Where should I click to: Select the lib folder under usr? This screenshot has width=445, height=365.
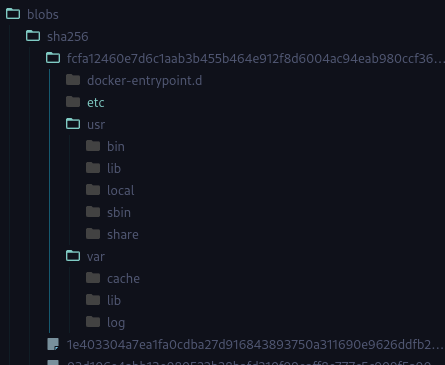coord(114,169)
